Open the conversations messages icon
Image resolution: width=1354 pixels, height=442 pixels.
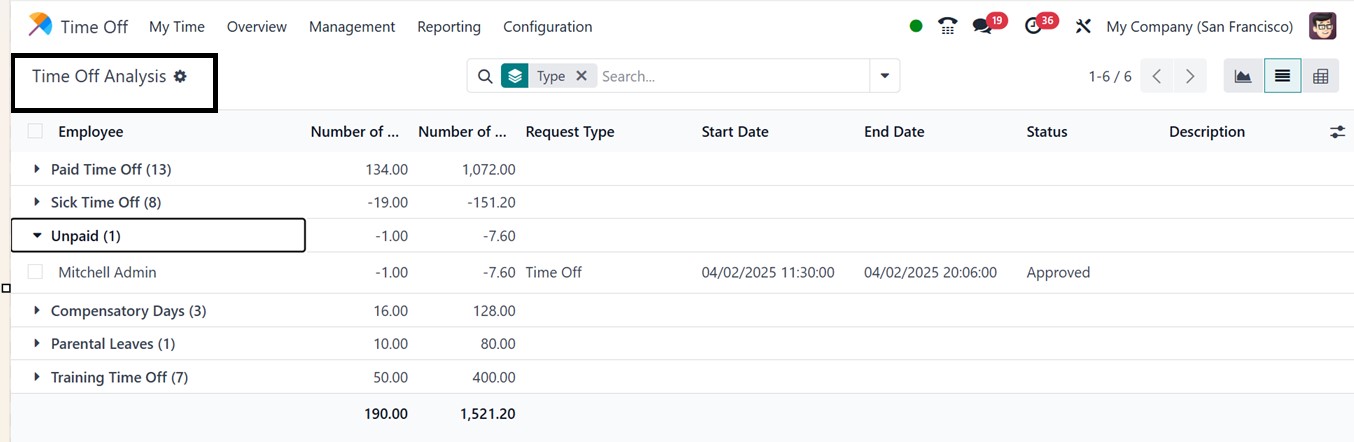coord(983,27)
